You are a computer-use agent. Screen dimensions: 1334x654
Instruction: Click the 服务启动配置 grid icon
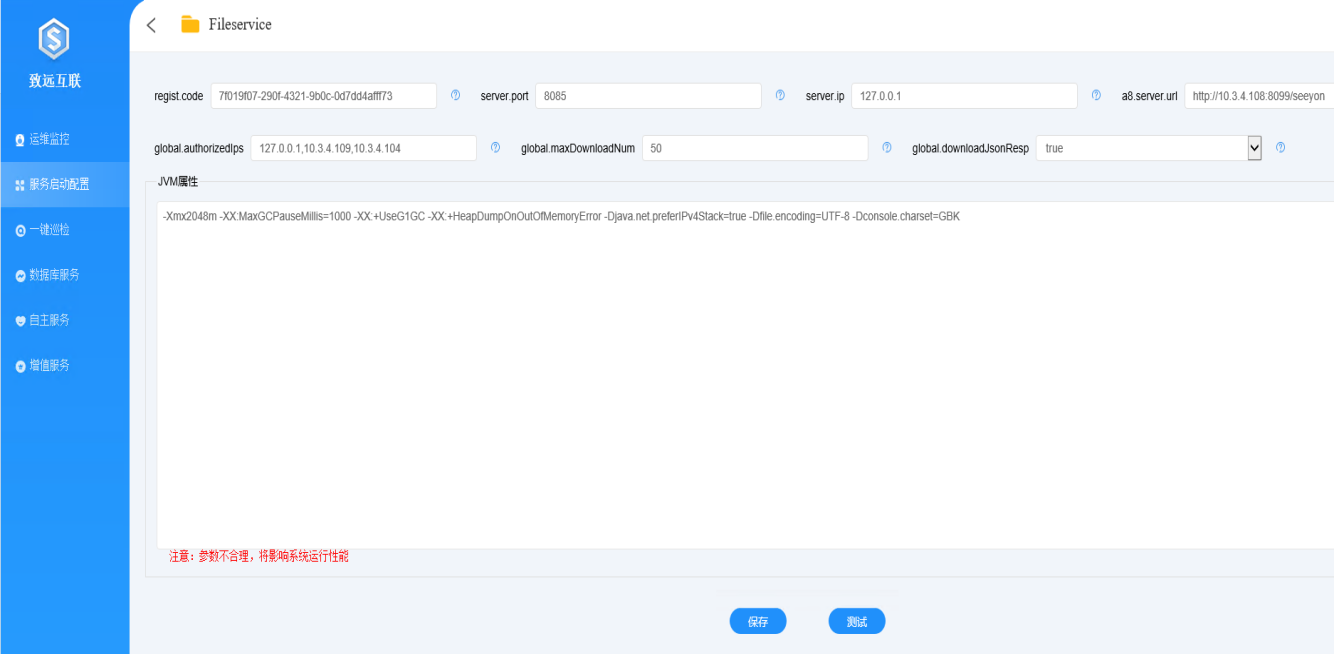click(20, 185)
